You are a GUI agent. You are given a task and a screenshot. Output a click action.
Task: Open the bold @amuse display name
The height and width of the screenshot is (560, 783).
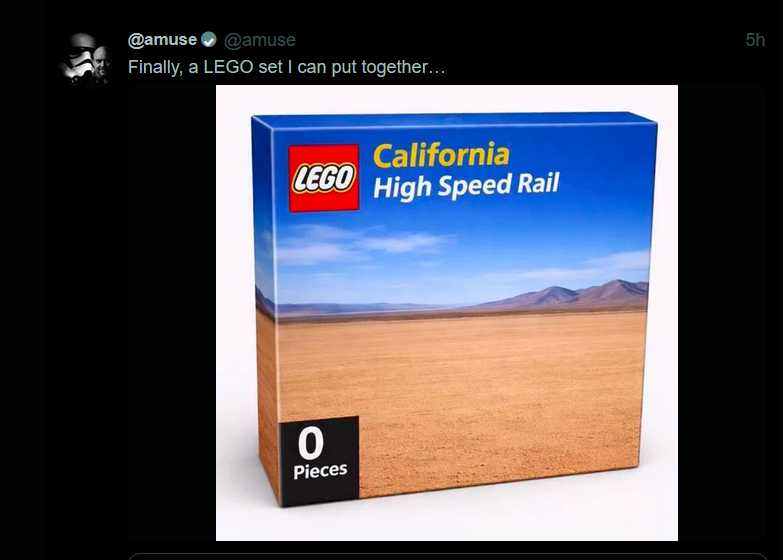[162, 40]
